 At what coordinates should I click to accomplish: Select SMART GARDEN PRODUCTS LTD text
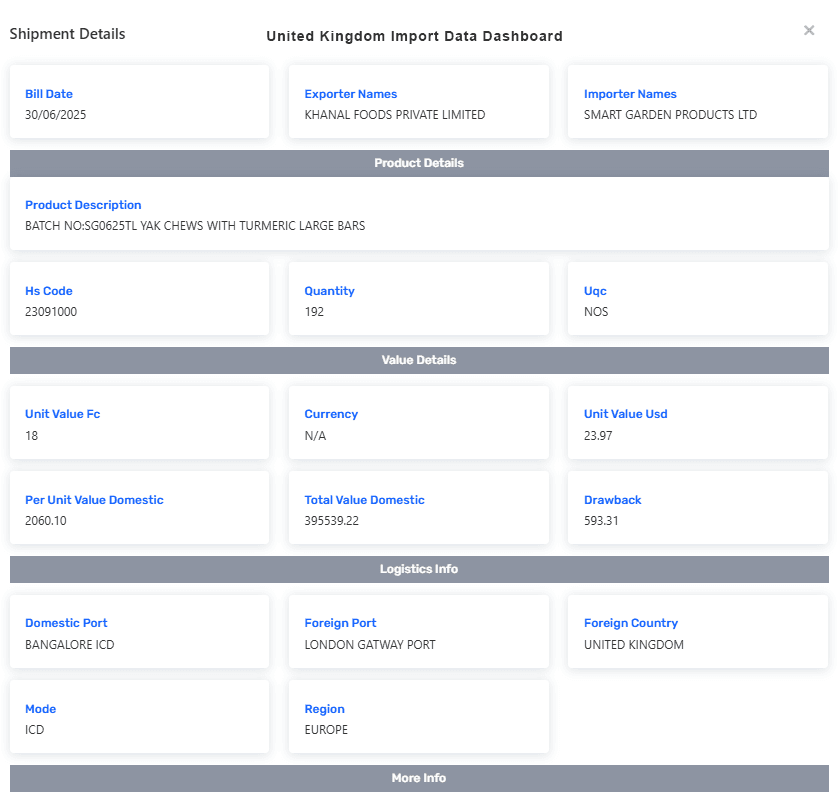tap(670, 114)
